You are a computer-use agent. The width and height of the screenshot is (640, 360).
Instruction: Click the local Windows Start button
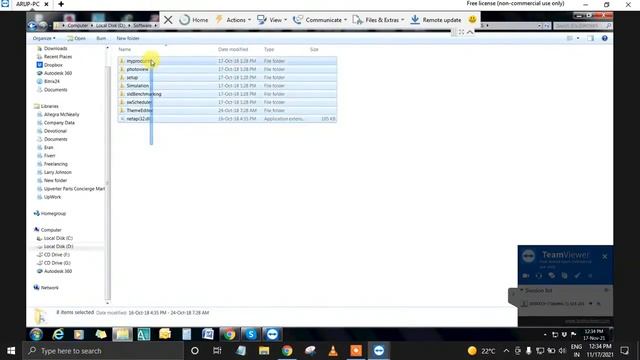[x=11, y=351]
